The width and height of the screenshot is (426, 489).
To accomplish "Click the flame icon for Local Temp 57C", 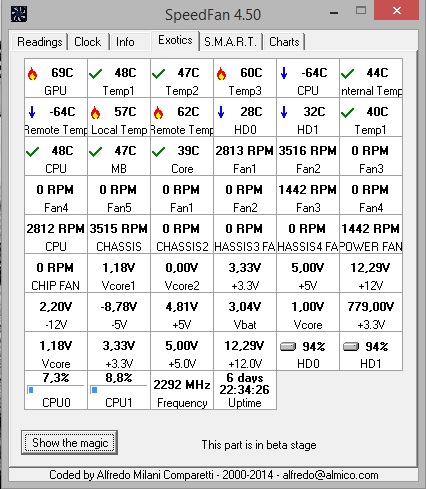I will click(95, 113).
